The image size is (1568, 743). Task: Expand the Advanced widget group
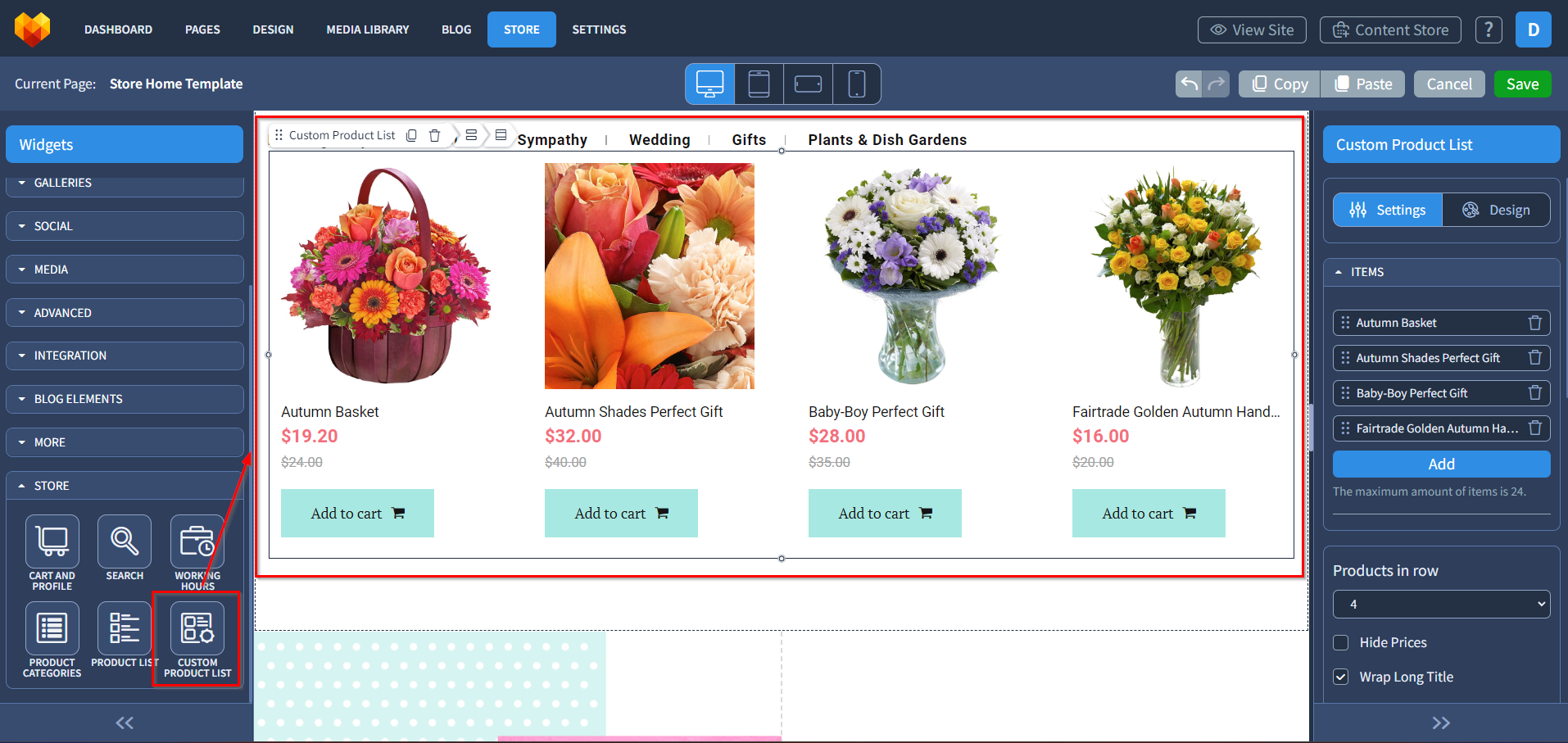pyautogui.click(x=125, y=313)
